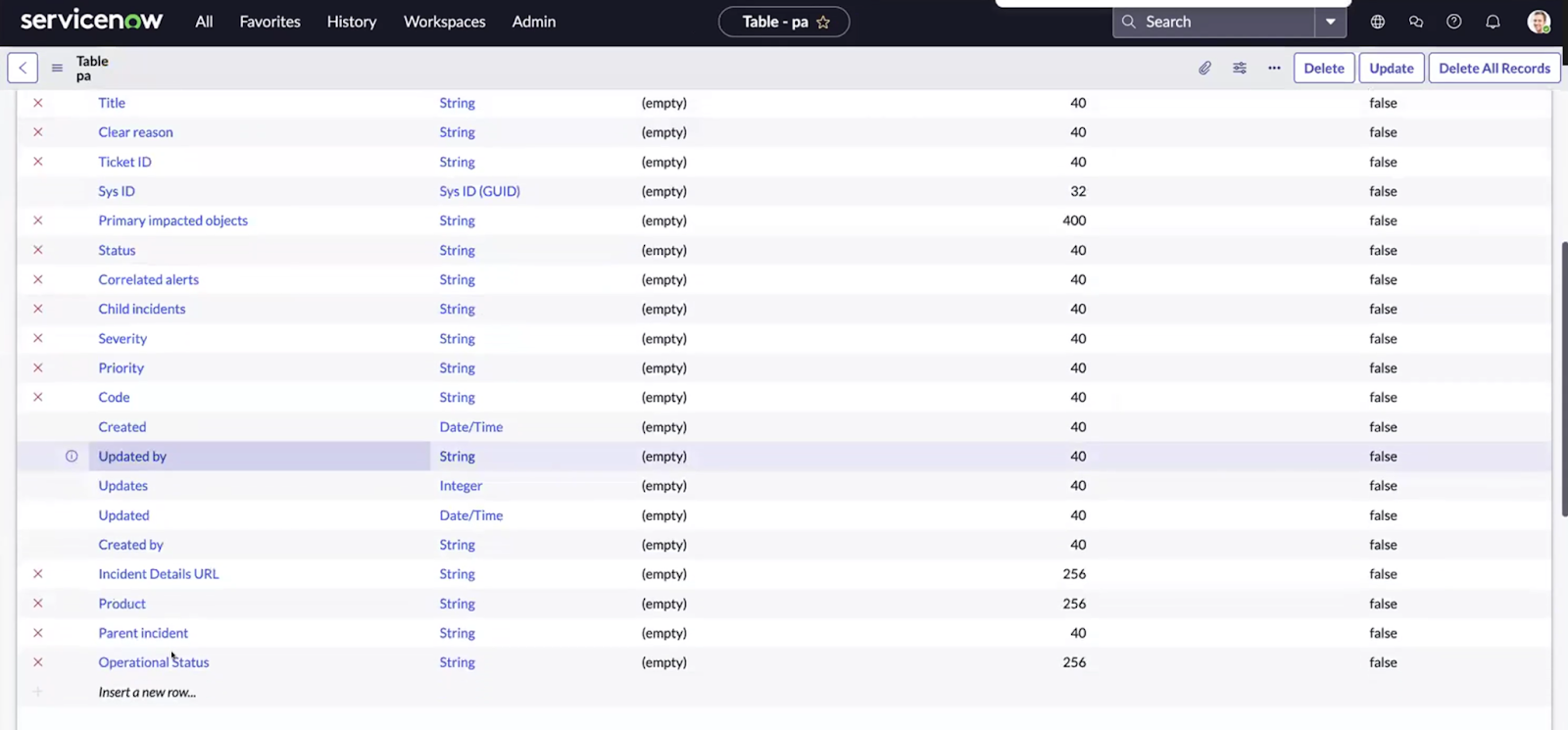The width and height of the screenshot is (1568, 730).
Task: Click the X icon beside Correlated alerts
Action: (x=38, y=279)
